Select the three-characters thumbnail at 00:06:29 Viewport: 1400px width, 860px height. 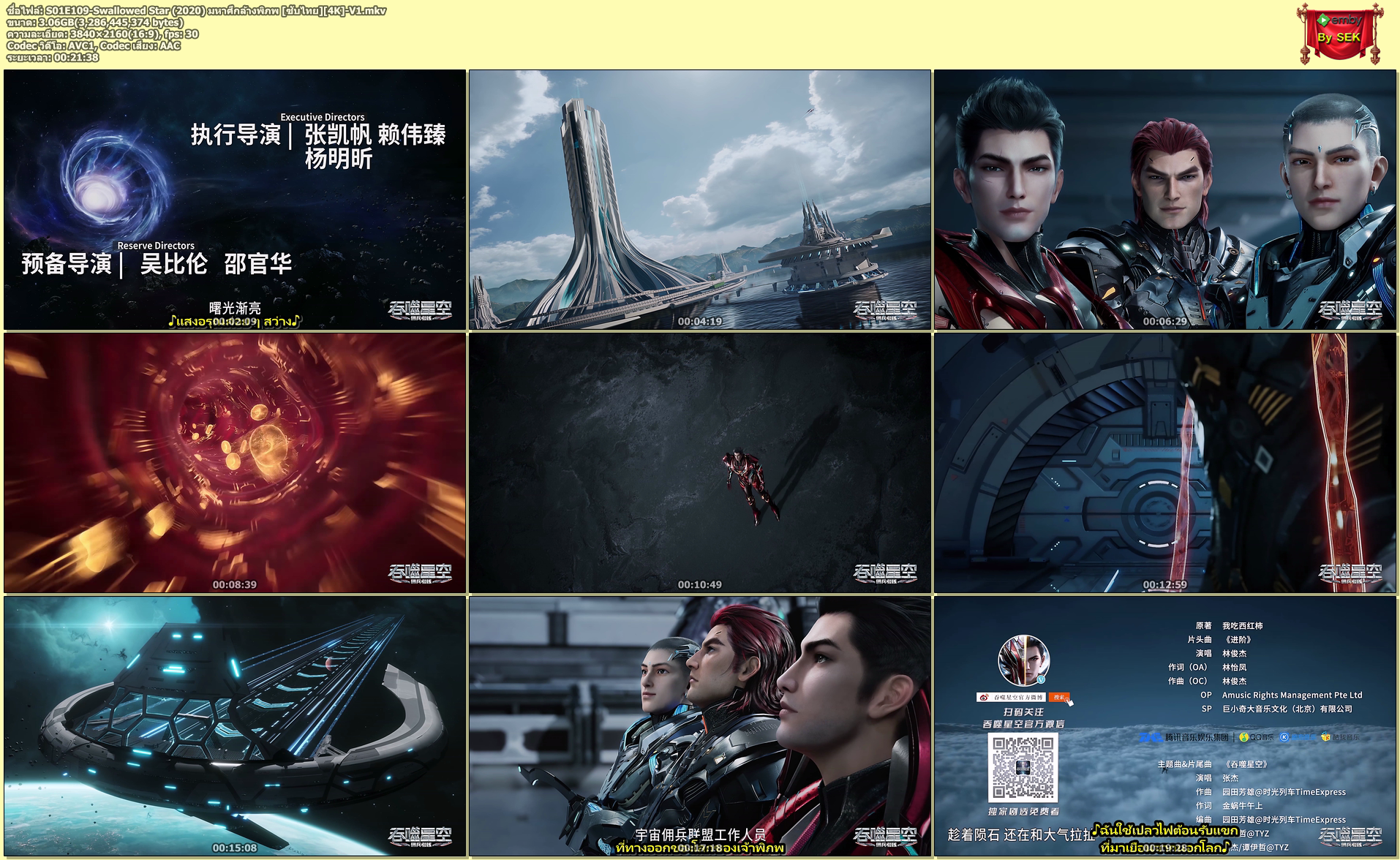click(x=1165, y=200)
